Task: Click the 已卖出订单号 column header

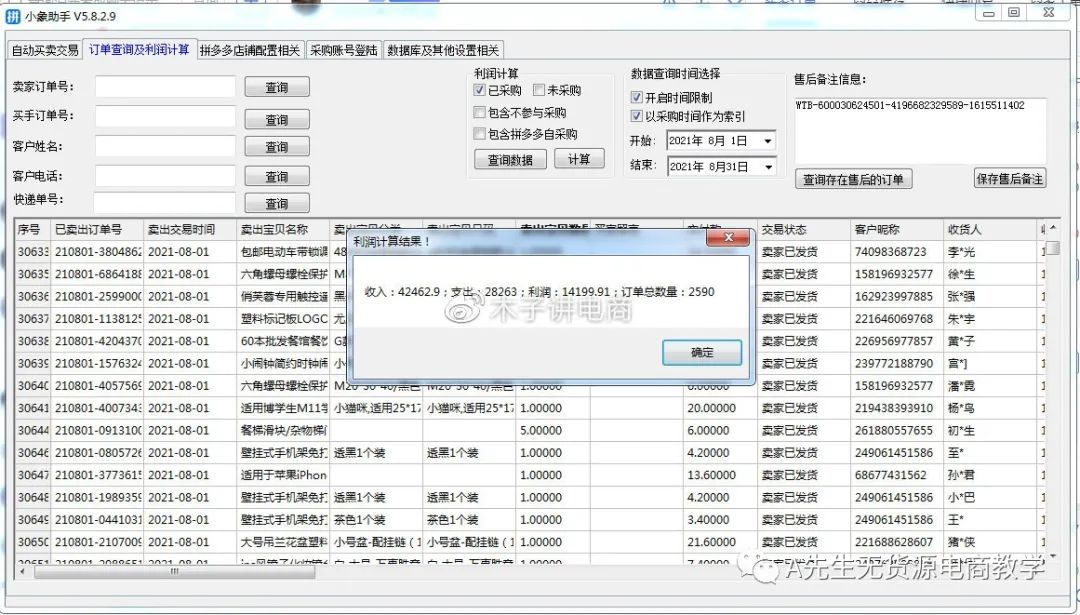Action: pyautogui.click(x=97, y=229)
